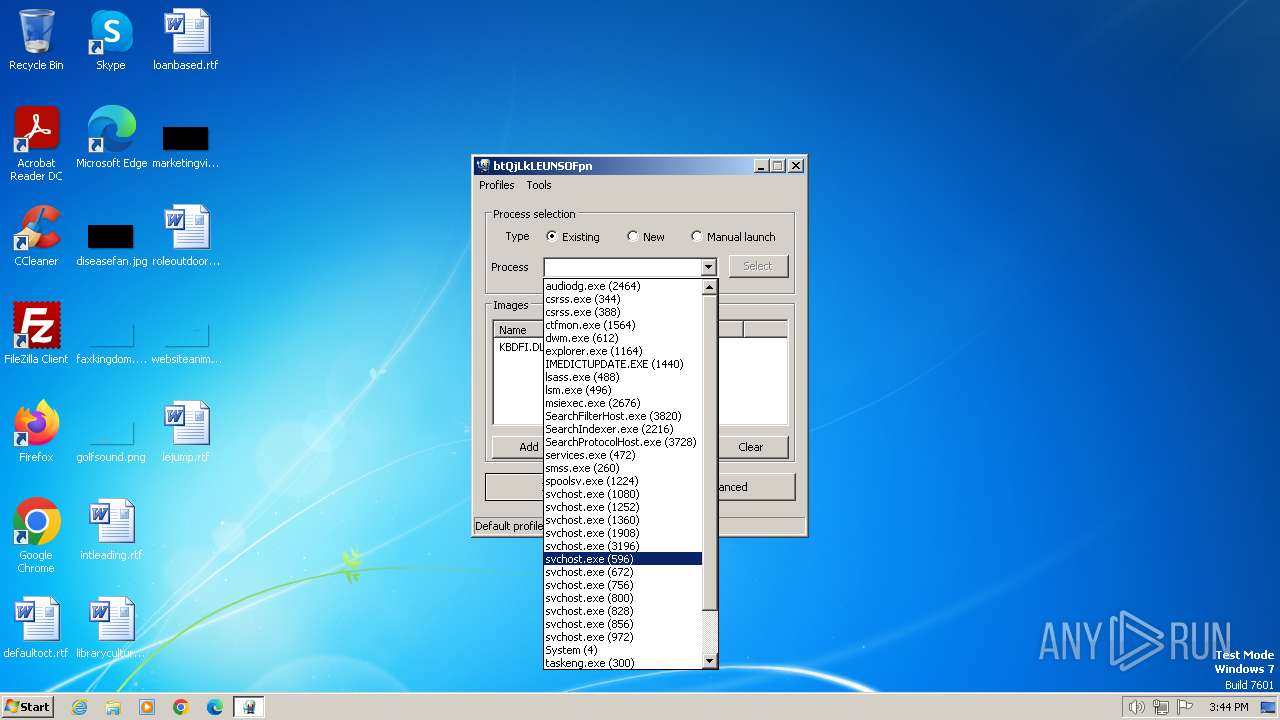This screenshot has height=720, width=1280.
Task: Collapse the Process dropdown arrow
Action: [708, 267]
